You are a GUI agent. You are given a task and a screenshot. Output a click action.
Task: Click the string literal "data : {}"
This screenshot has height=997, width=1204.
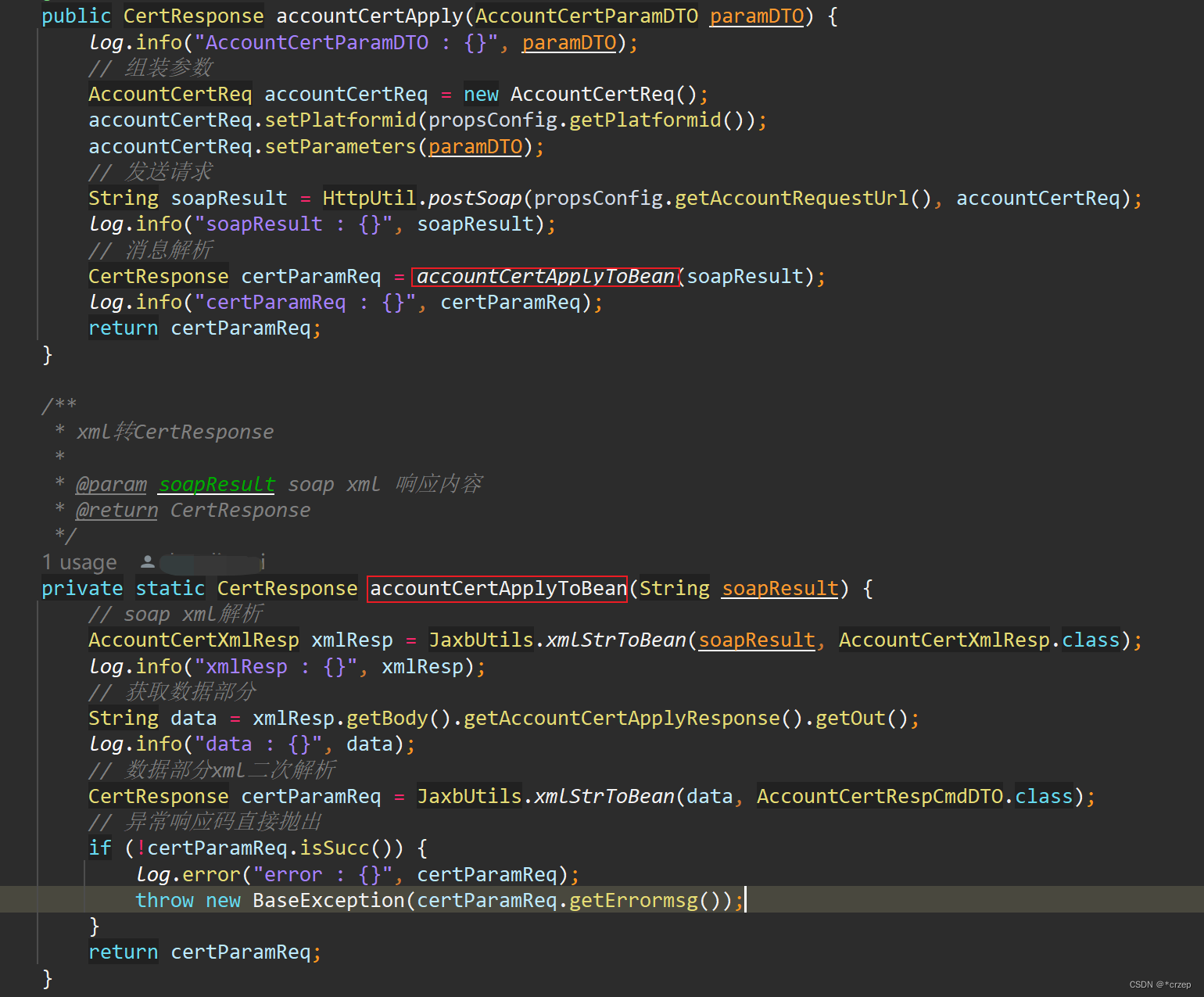point(257,744)
